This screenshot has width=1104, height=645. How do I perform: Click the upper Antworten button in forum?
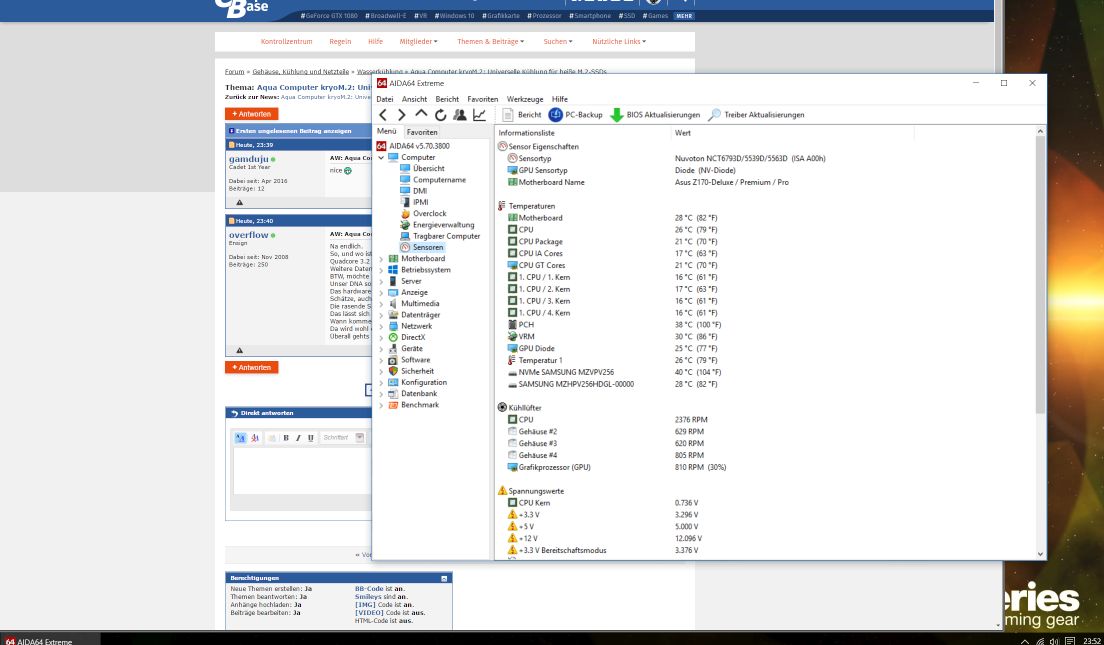[x=252, y=114]
